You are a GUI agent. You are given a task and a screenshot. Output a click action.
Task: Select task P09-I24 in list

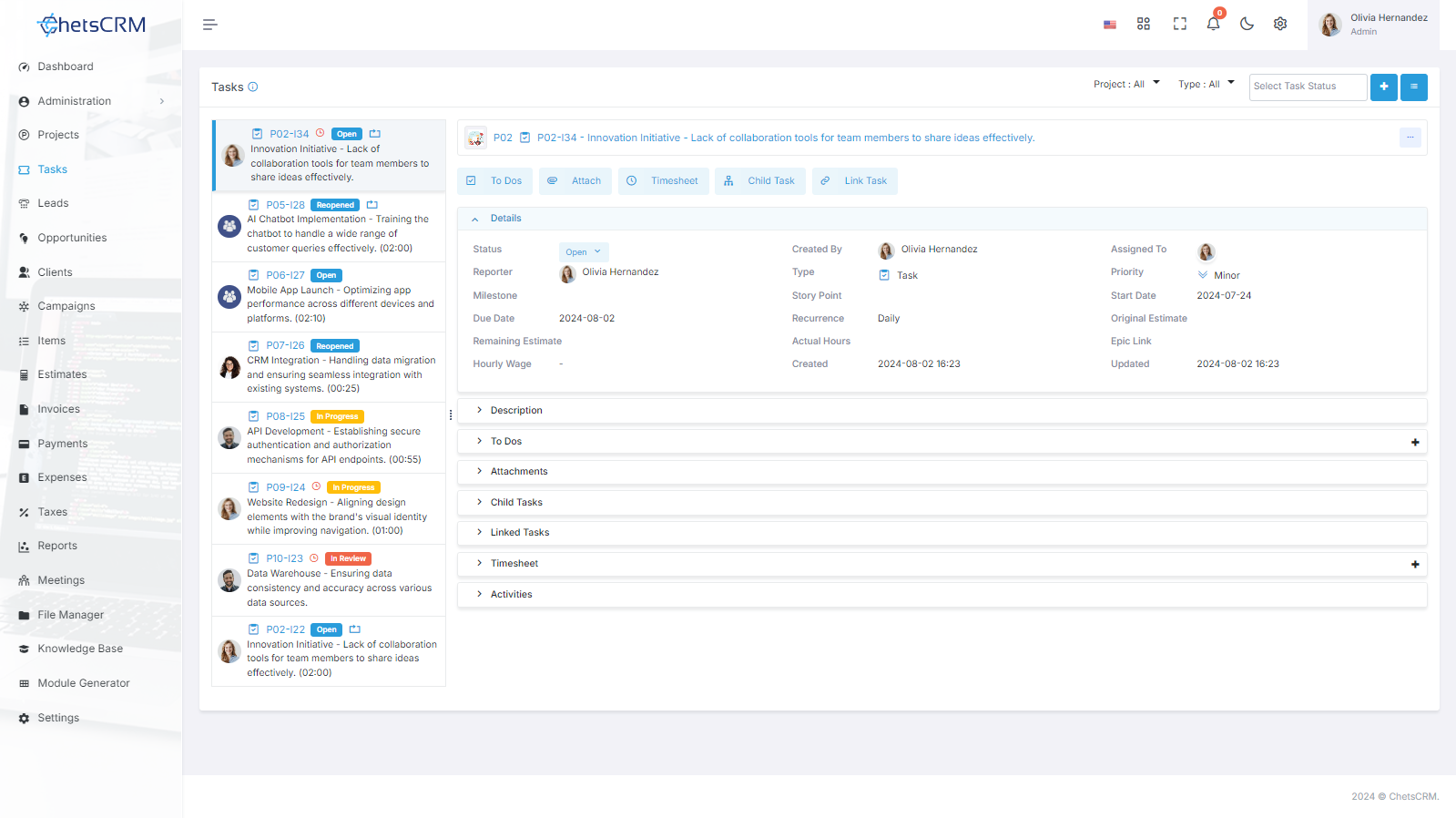click(329, 509)
